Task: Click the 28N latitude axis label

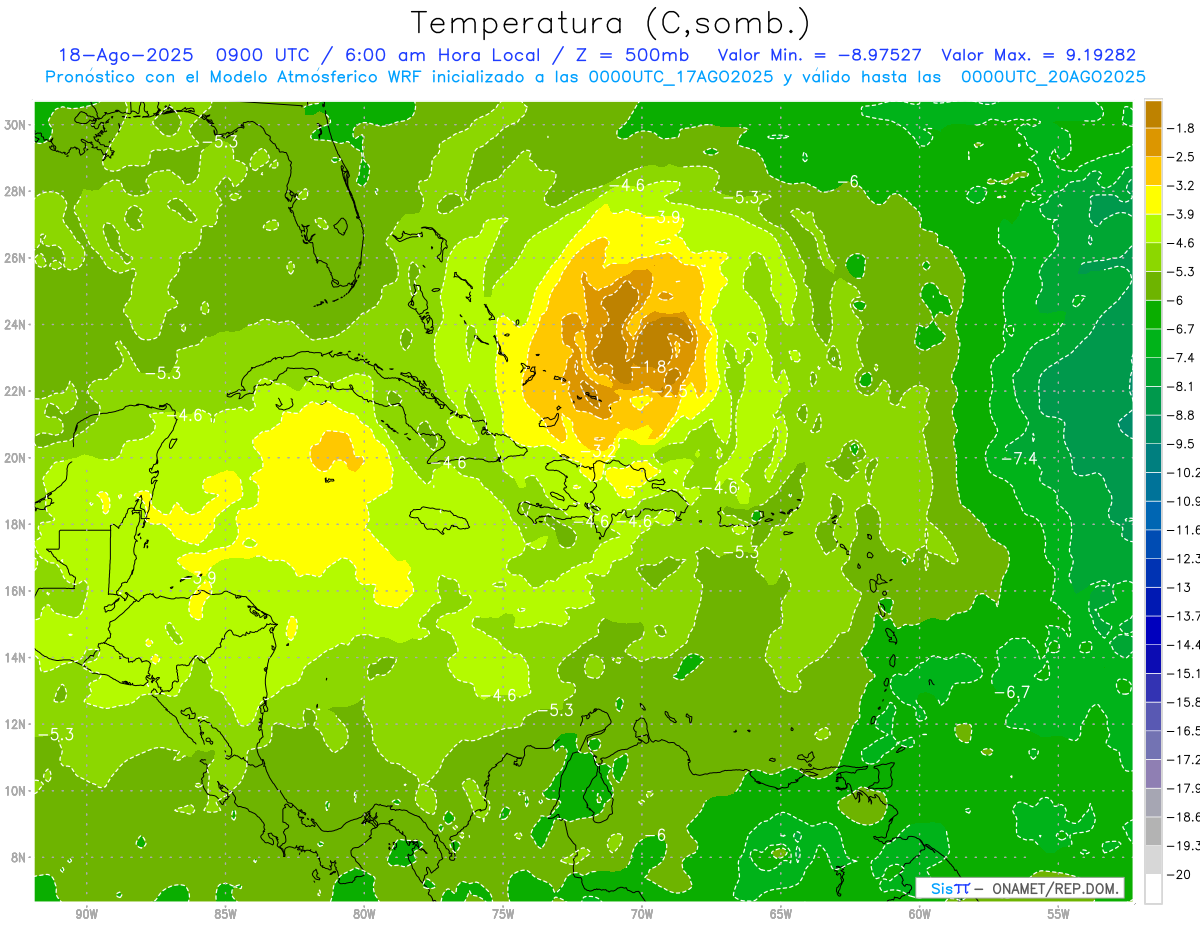Action: [16, 191]
